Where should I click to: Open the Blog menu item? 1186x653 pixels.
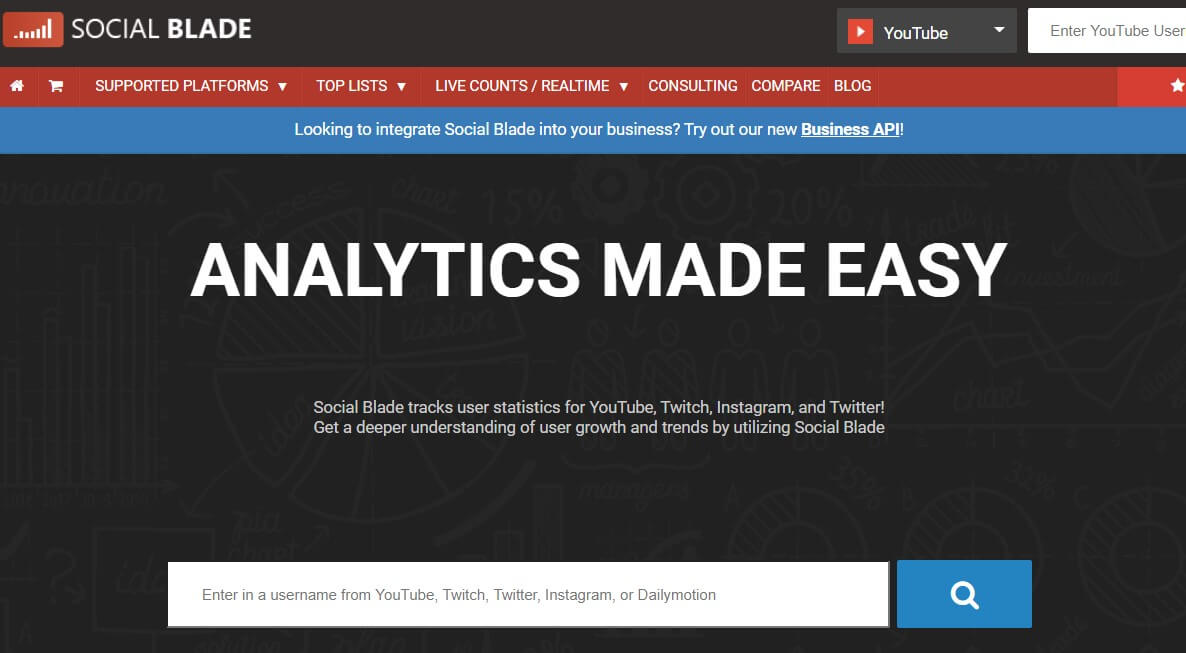tap(852, 86)
